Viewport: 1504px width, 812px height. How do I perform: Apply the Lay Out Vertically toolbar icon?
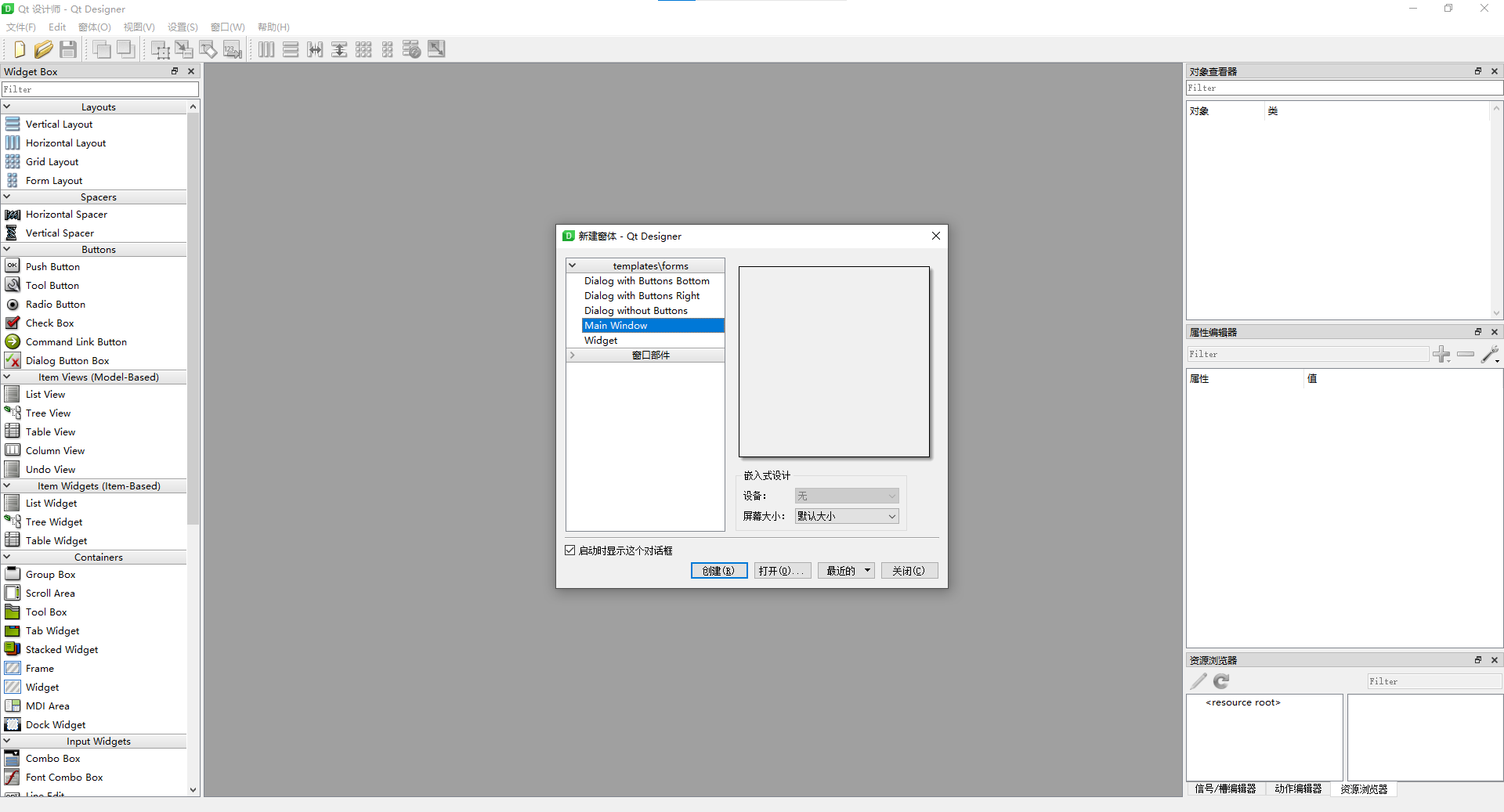[x=291, y=49]
